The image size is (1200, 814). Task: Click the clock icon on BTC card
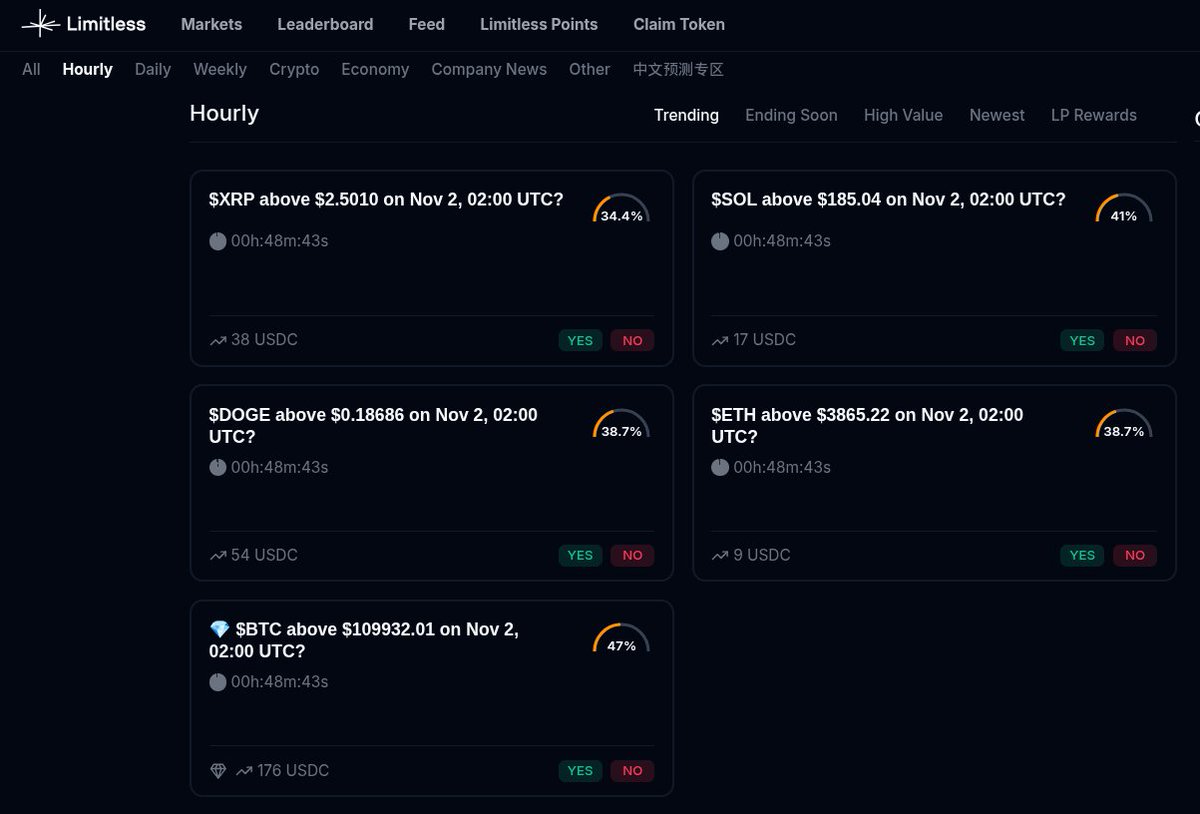coord(218,682)
